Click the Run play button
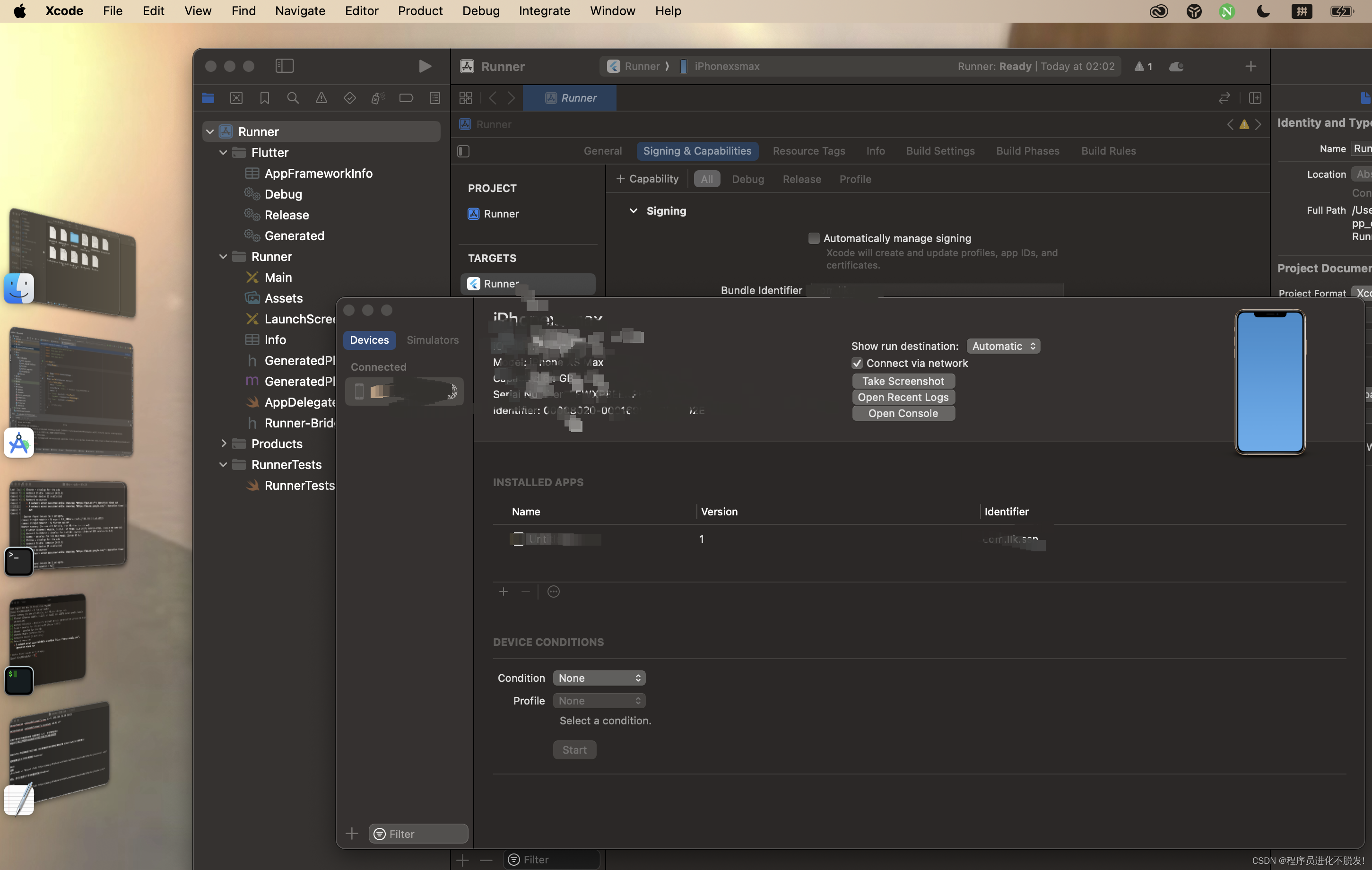The image size is (1372, 870). click(425, 66)
